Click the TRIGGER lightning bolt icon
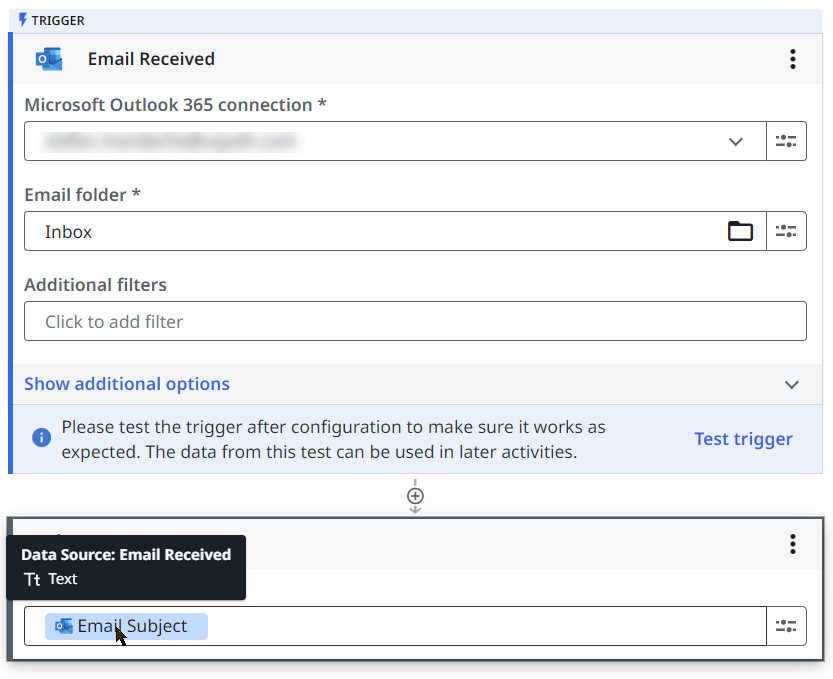Screen dimensions: 833x679 (x=23, y=20)
